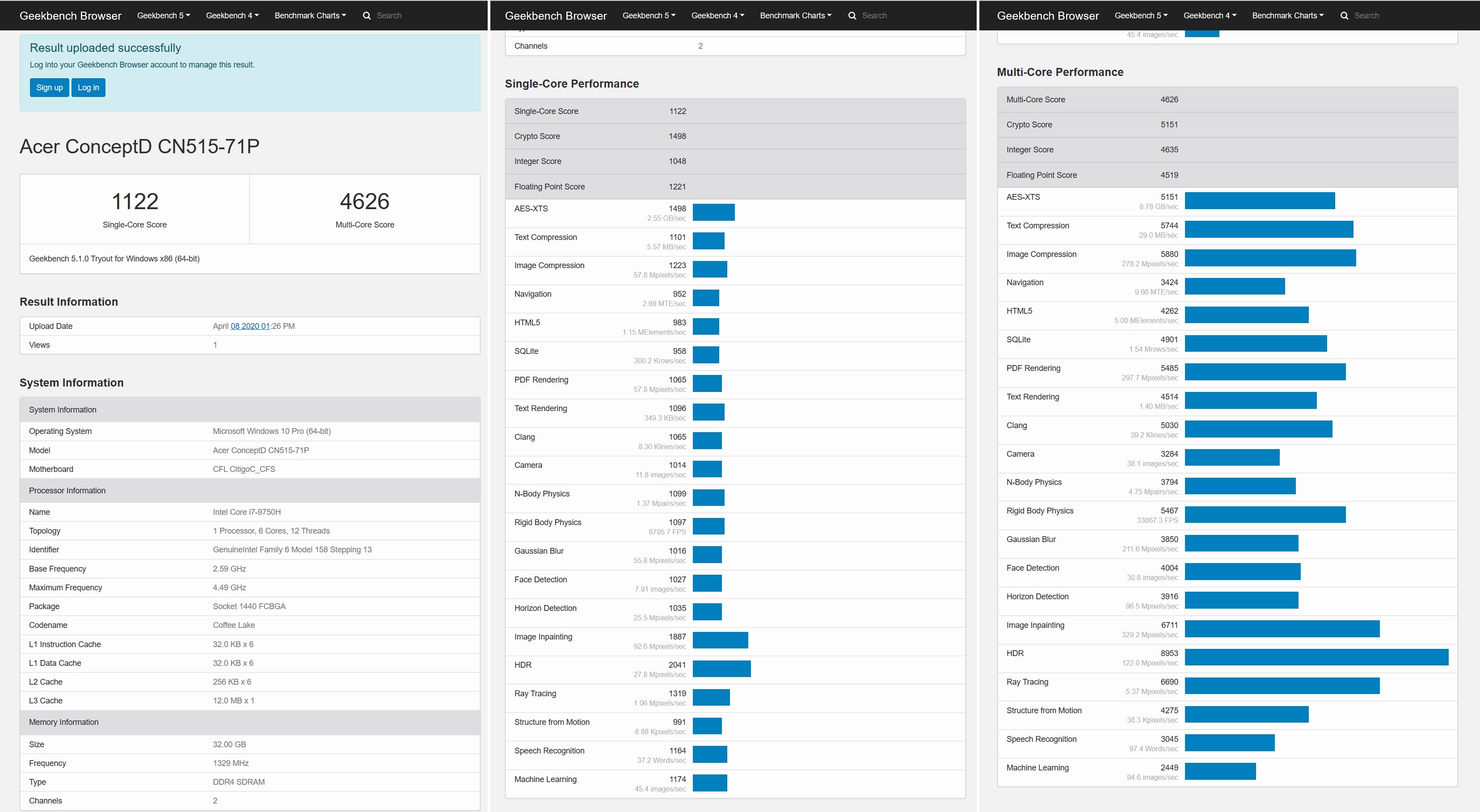Click the multi-core Integer Score 4635
The width and height of the screenshot is (1480, 812).
(1169, 150)
